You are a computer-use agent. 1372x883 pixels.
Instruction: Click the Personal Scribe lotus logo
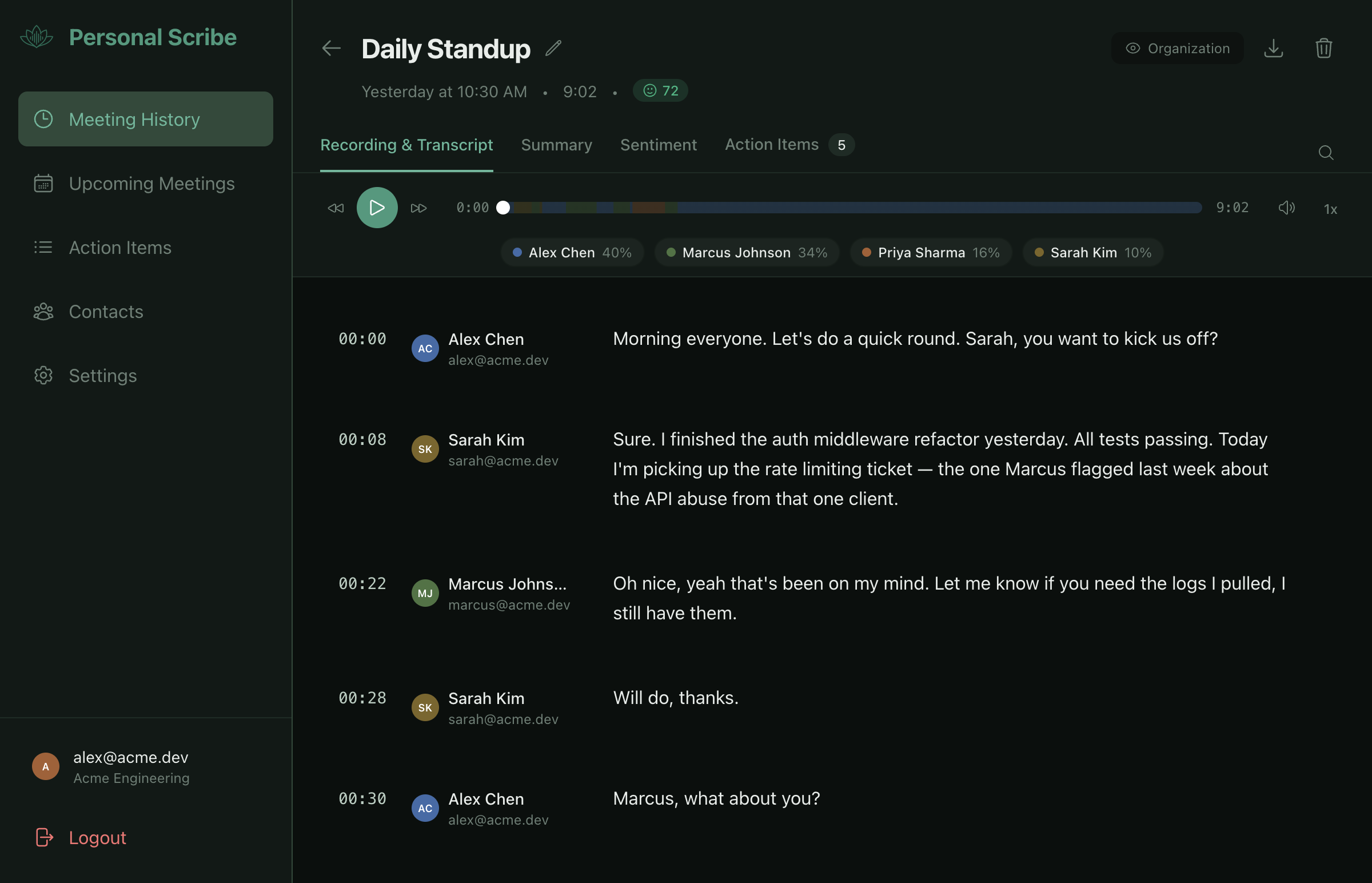click(x=36, y=37)
